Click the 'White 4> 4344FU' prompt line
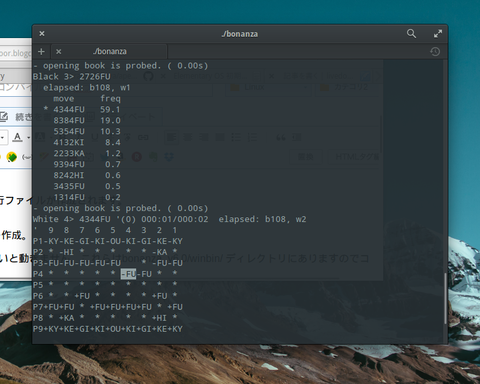 click(x=72, y=219)
